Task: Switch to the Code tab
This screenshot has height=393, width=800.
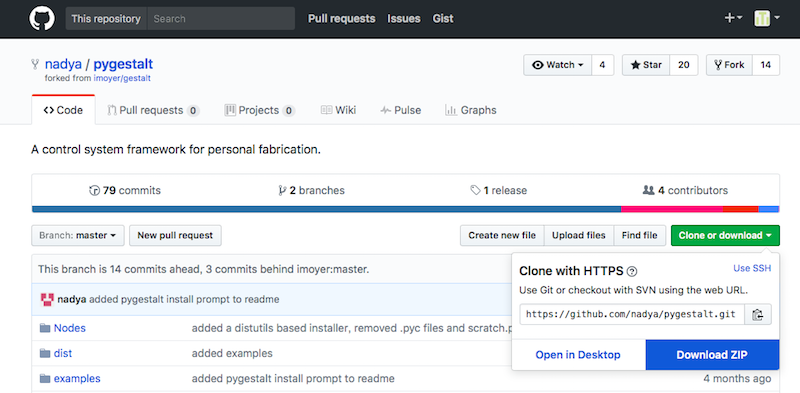Action: pyautogui.click(x=63, y=110)
